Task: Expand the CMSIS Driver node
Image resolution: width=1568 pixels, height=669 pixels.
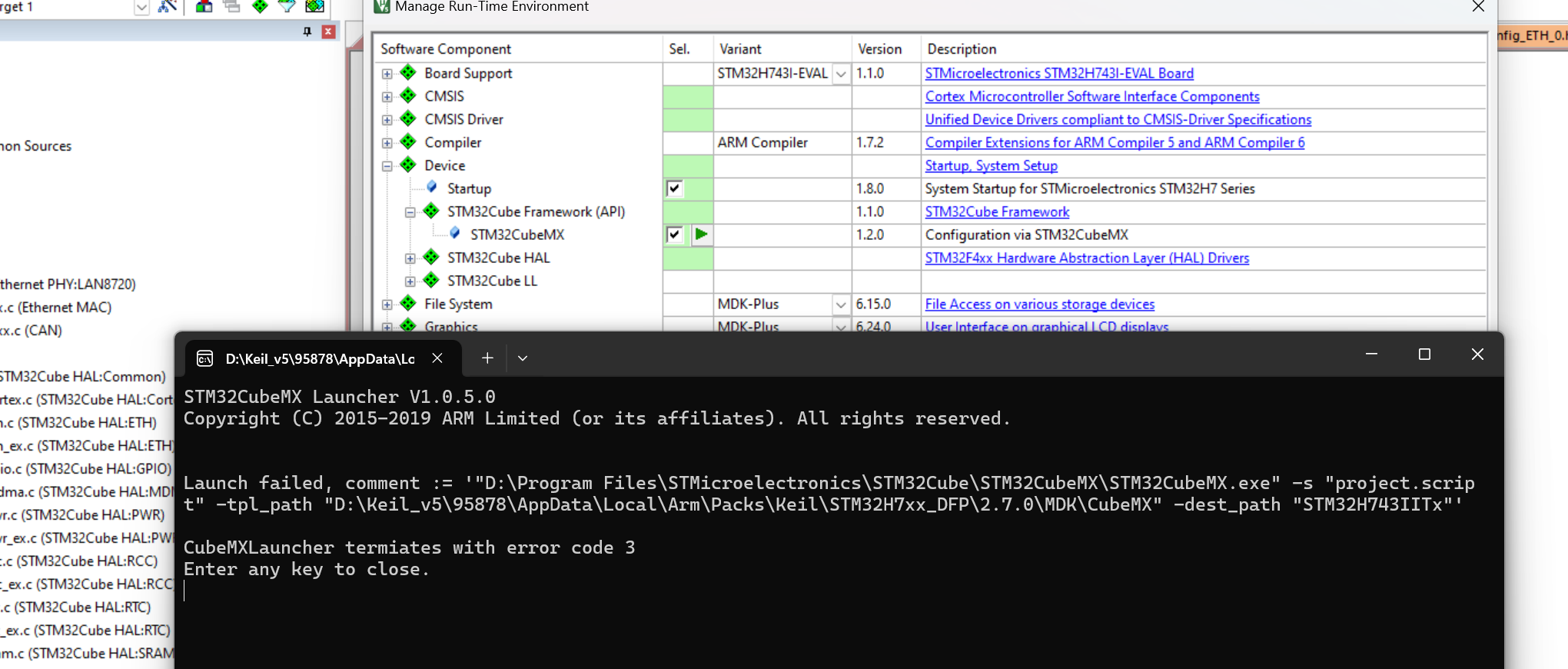Action: pos(387,120)
